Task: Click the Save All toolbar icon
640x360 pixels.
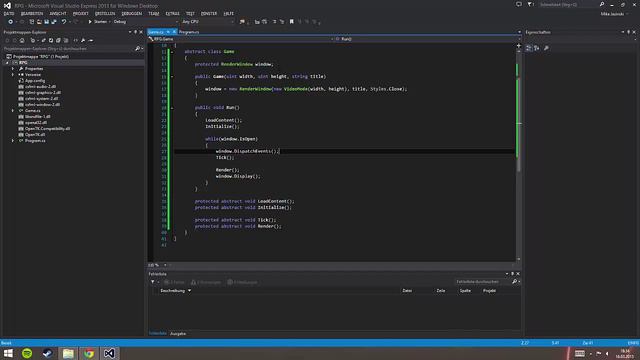Action: pos(54,22)
